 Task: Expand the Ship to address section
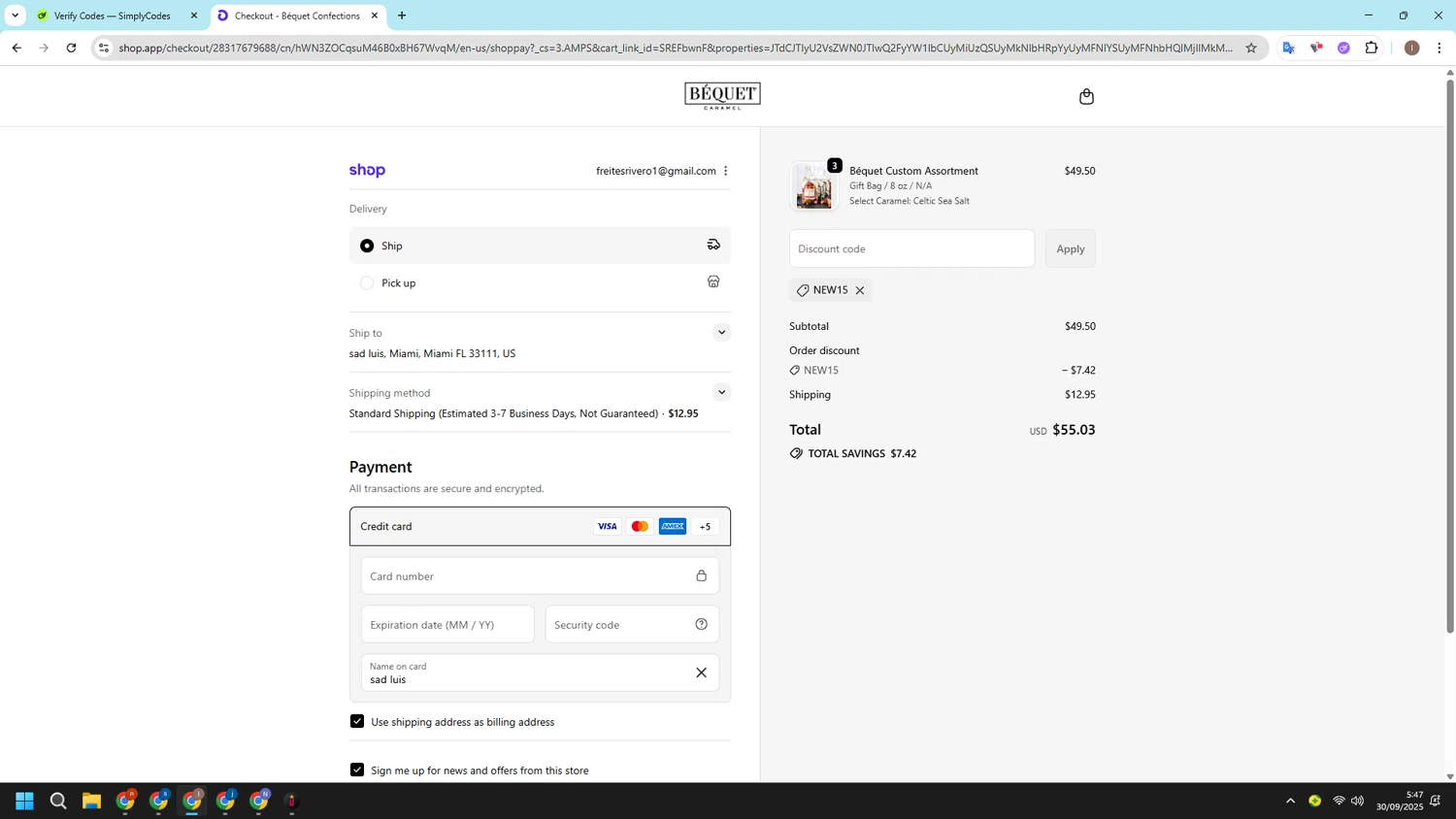721,332
